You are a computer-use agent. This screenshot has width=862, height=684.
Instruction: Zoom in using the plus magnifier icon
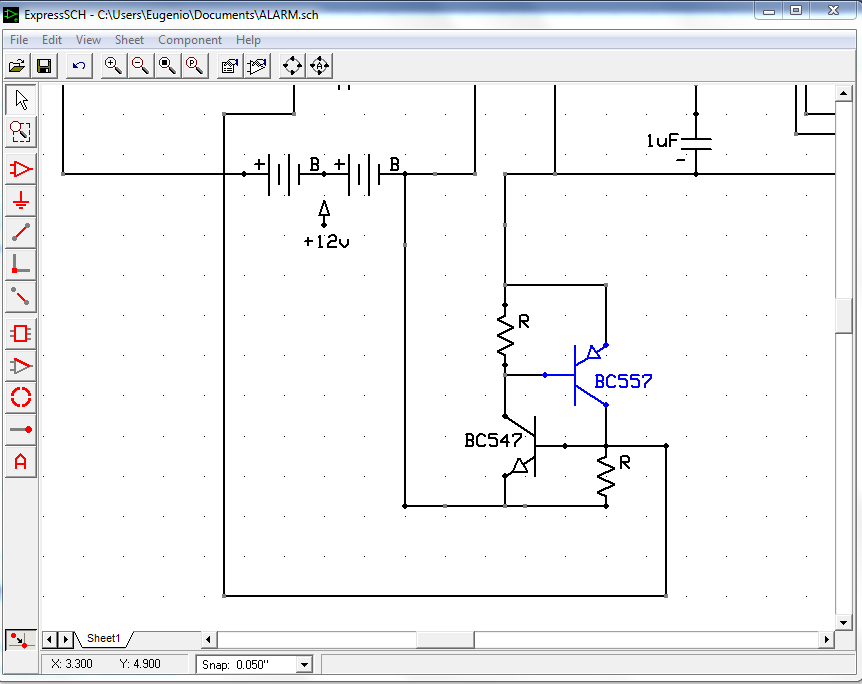click(x=114, y=66)
